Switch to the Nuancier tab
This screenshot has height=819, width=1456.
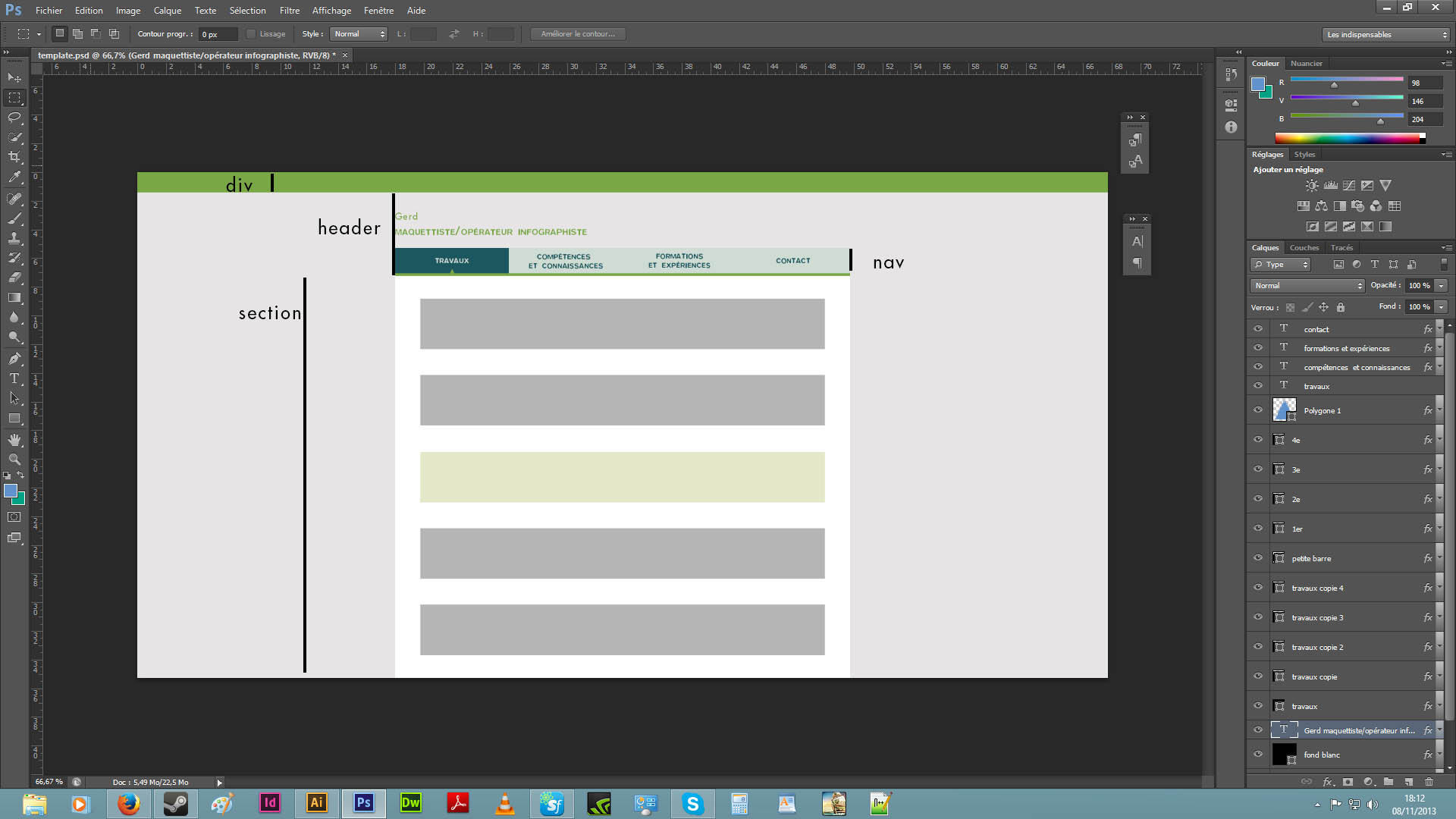1307,64
